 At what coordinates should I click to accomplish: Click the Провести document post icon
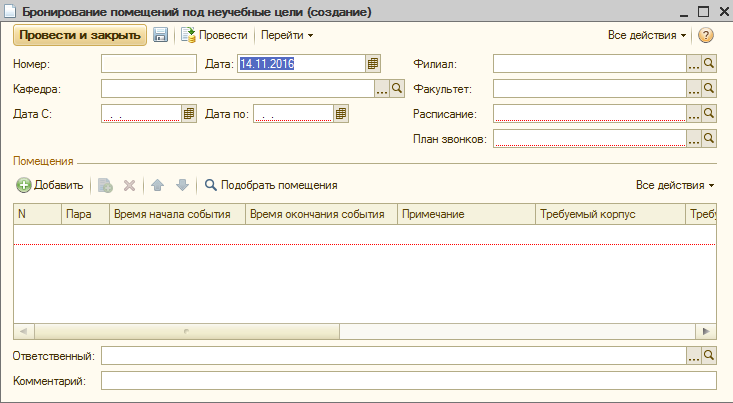pyautogui.click(x=188, y=35)
